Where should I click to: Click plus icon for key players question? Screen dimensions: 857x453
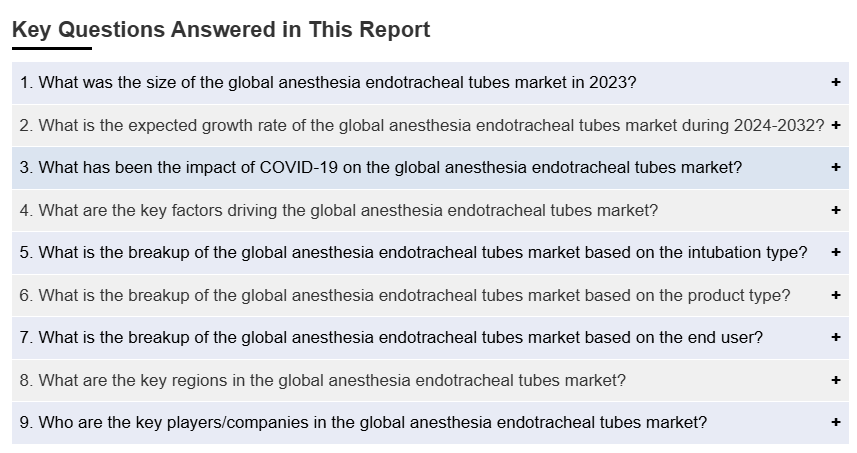click(836, 423)
